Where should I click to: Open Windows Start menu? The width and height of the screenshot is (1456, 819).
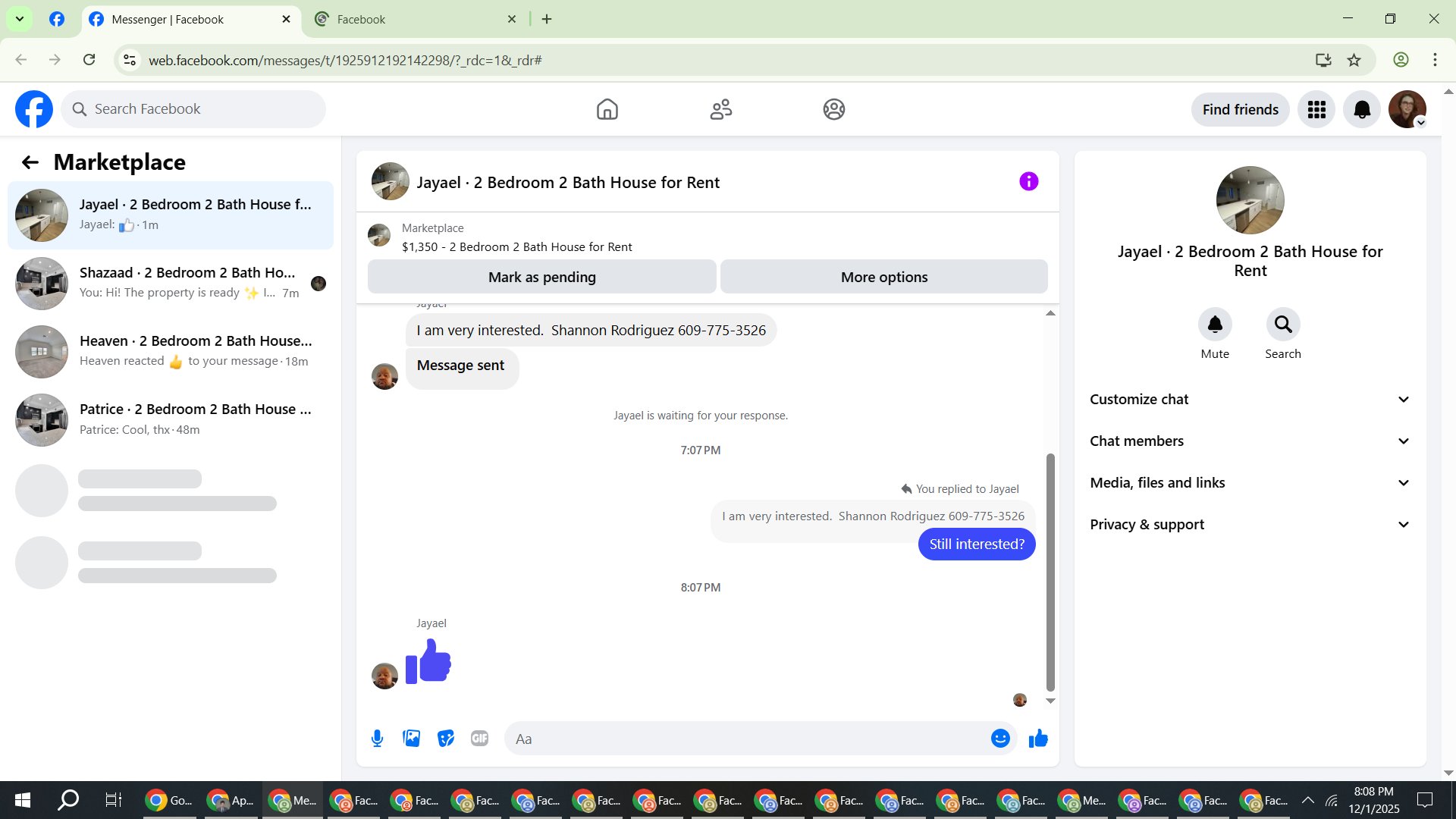(23, 800)
